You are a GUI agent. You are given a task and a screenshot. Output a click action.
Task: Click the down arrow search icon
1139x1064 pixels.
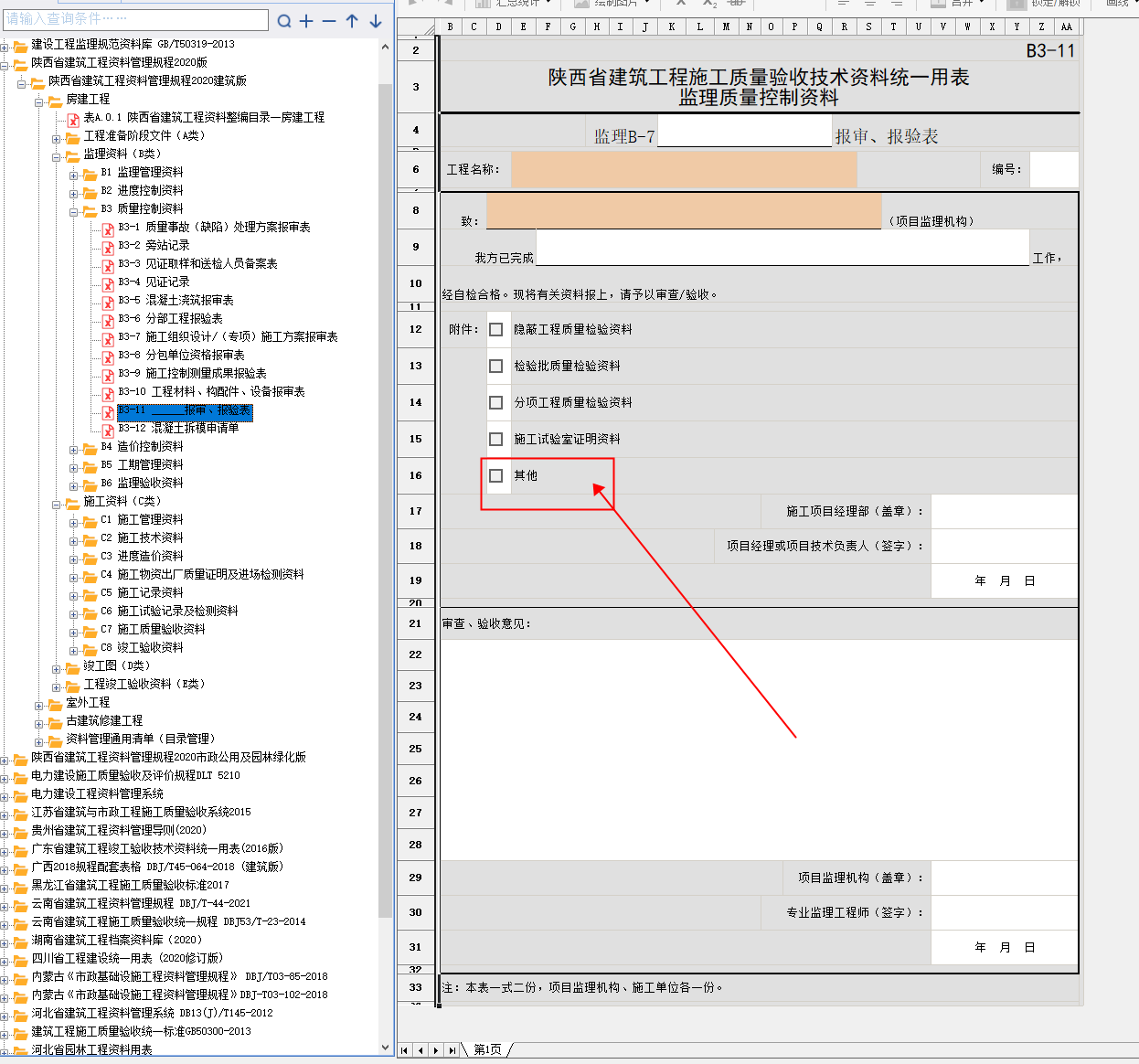point(376,21)
